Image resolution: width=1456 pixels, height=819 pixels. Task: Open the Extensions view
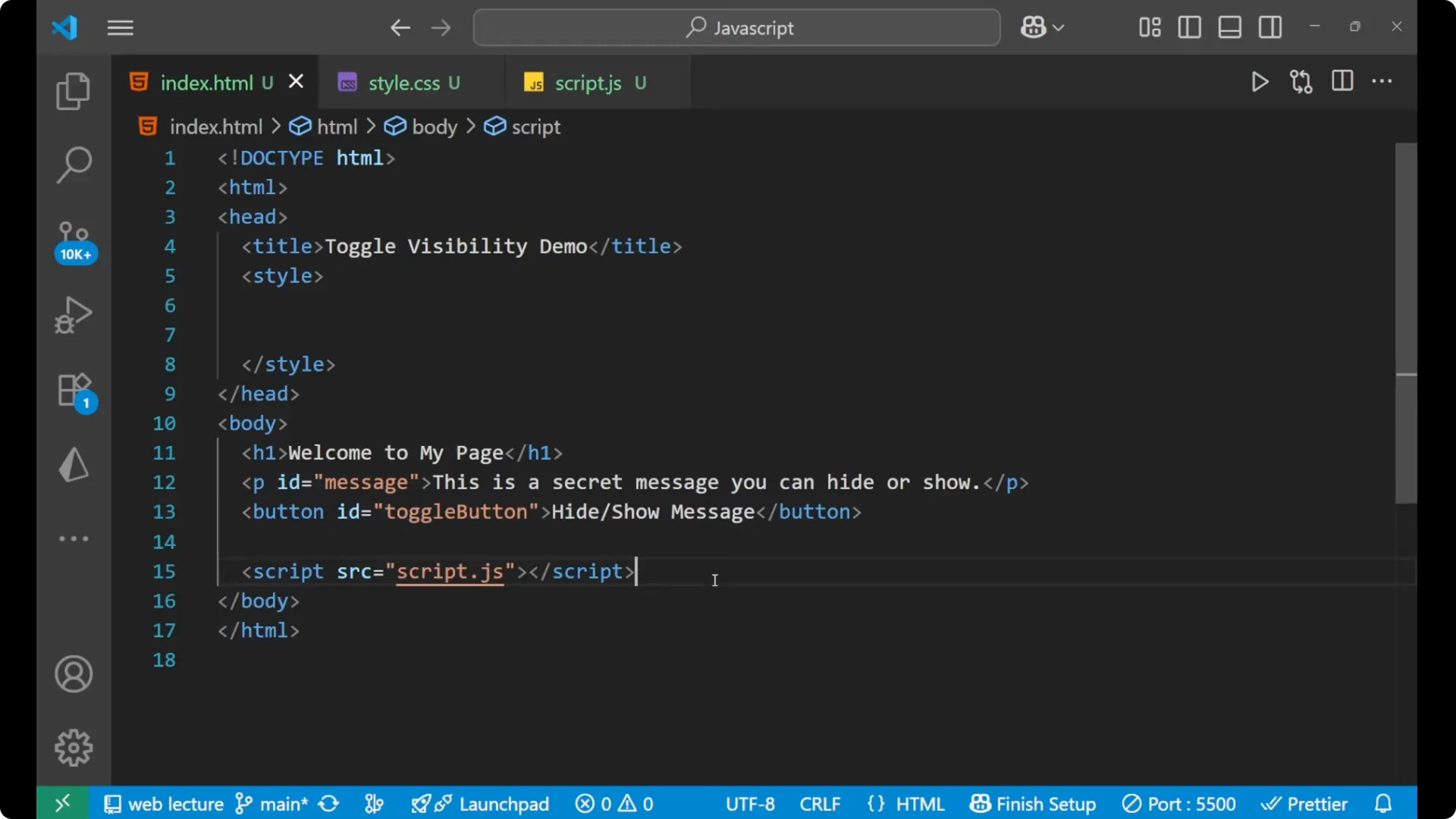(x=73, y=390)
